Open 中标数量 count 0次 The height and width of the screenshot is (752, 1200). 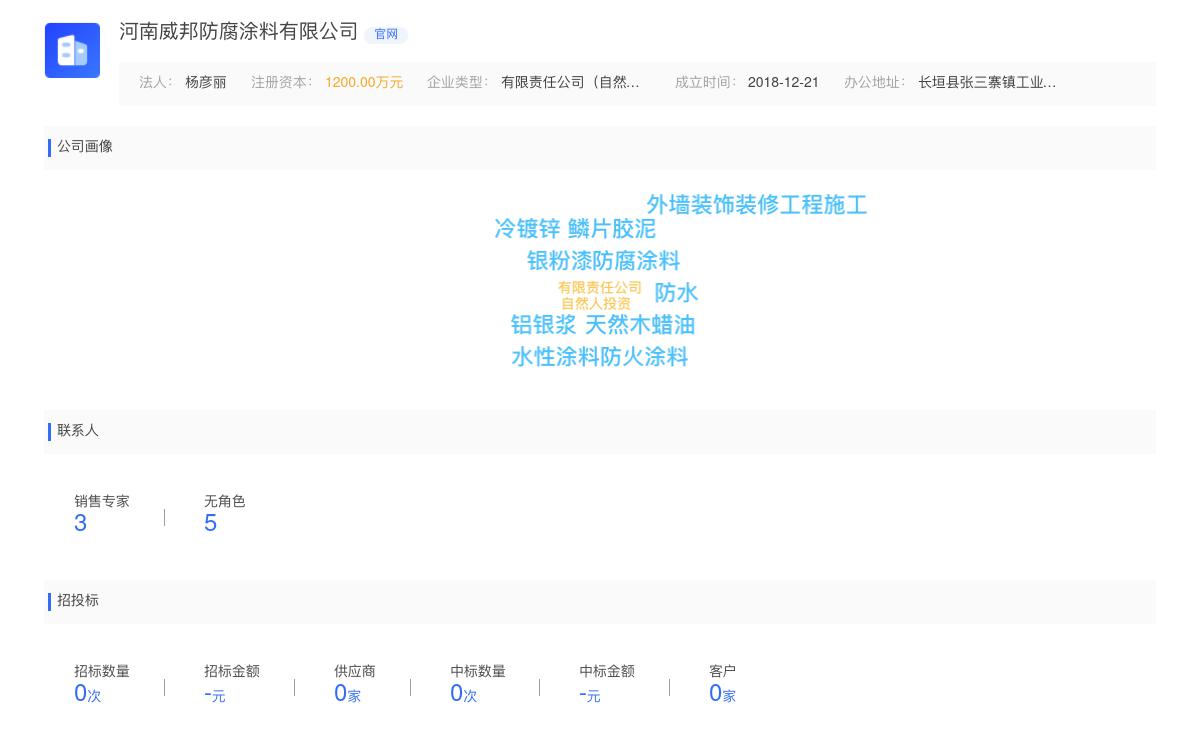click(x=464, y=693)
